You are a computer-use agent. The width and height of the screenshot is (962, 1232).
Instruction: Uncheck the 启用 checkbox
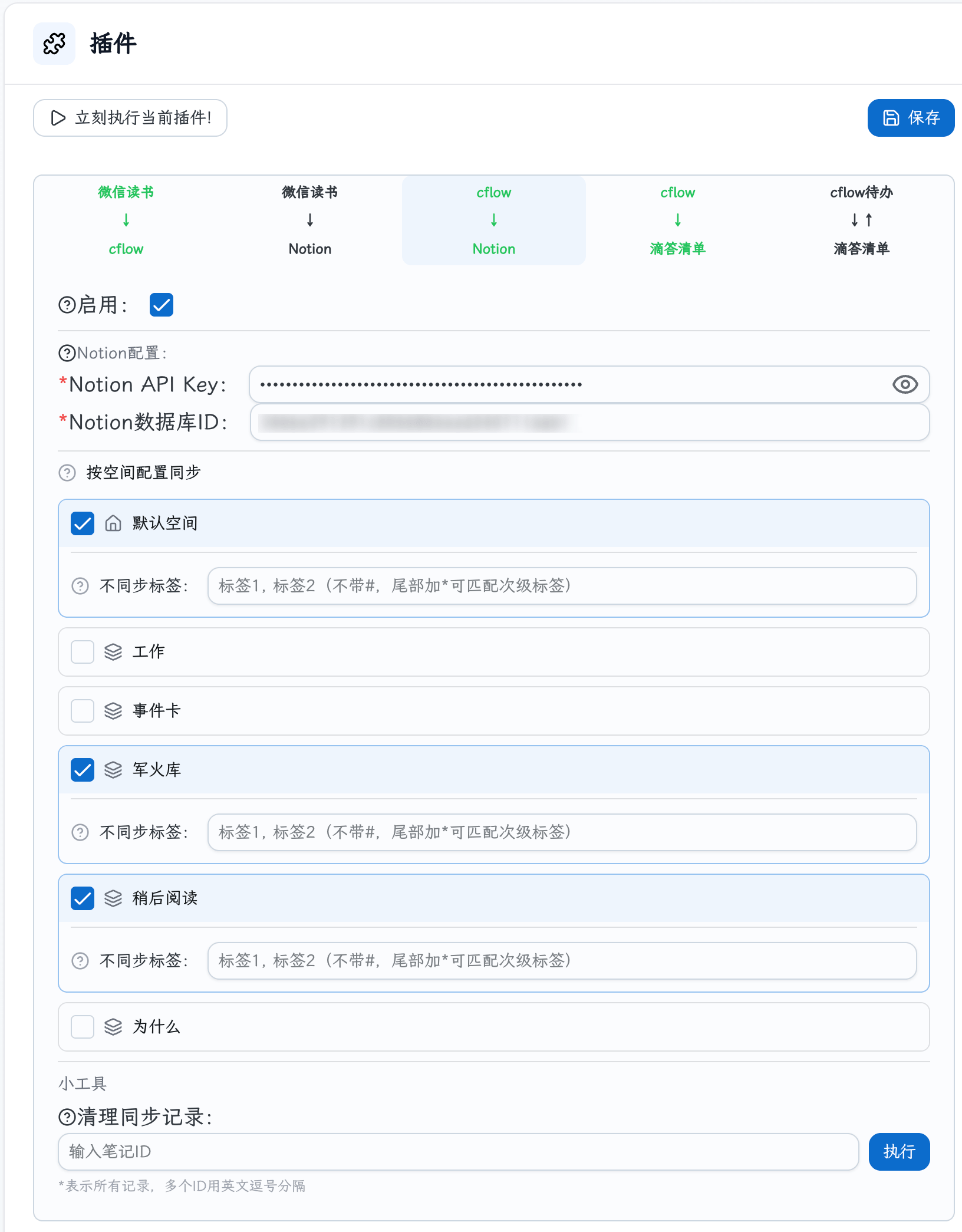pyautogui.click(x=162, y=305)
